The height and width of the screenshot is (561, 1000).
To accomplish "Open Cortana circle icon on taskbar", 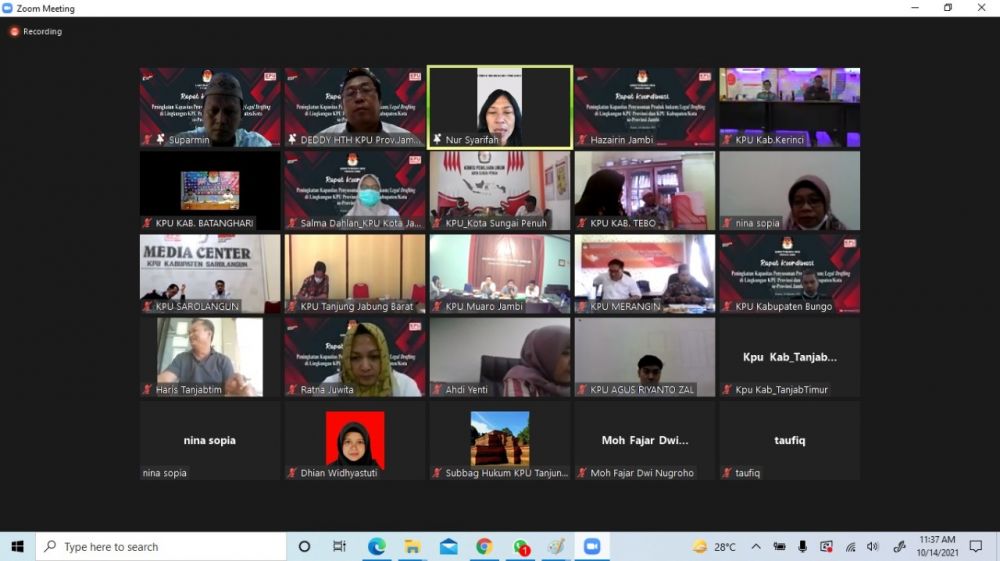I will (x=305, y=546).
